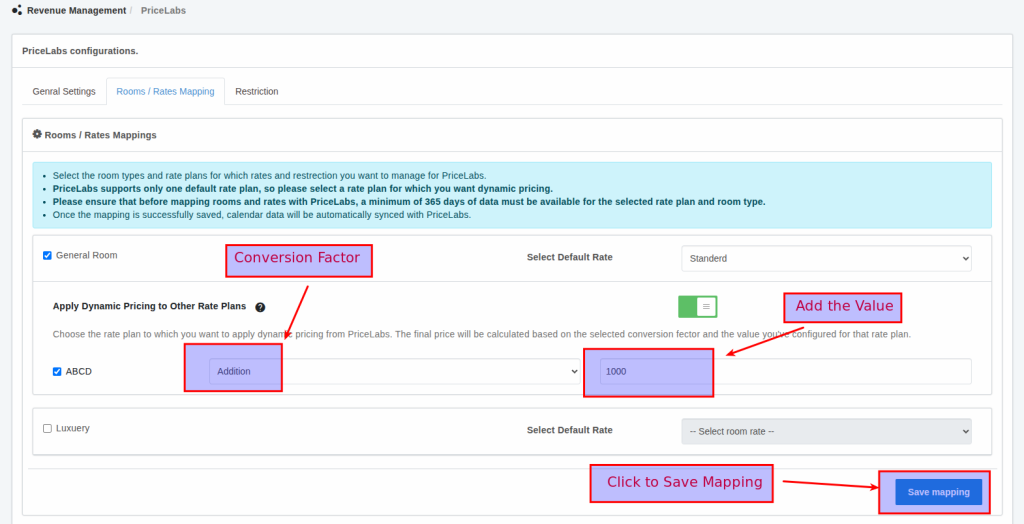Open the Standerd default rate dropdown
Image resolution: width=1024 pixels, height=524 pixels.
coord(826,258)
